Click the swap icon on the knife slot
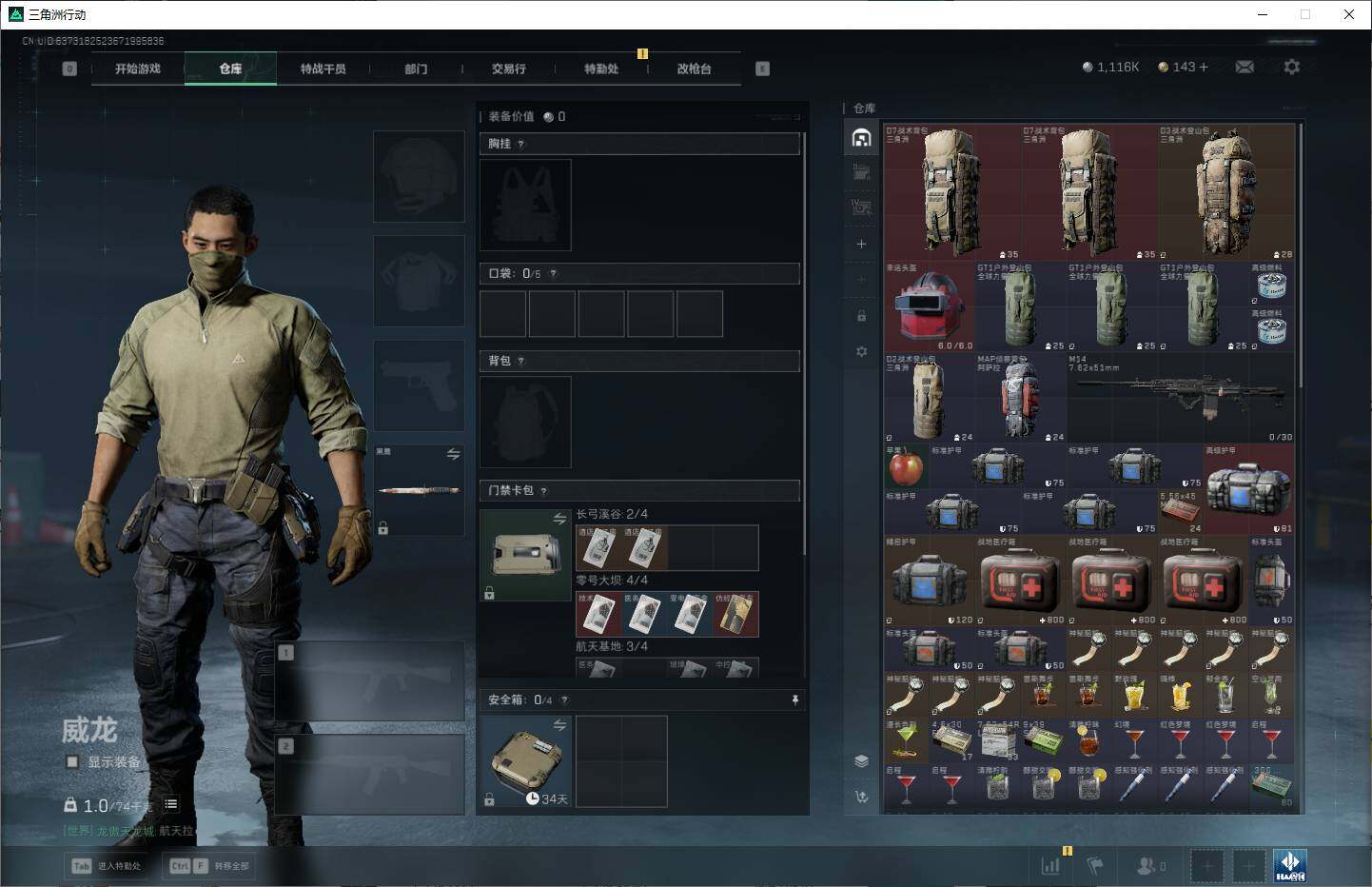1372x887 pixels. (x=453, y=455)
